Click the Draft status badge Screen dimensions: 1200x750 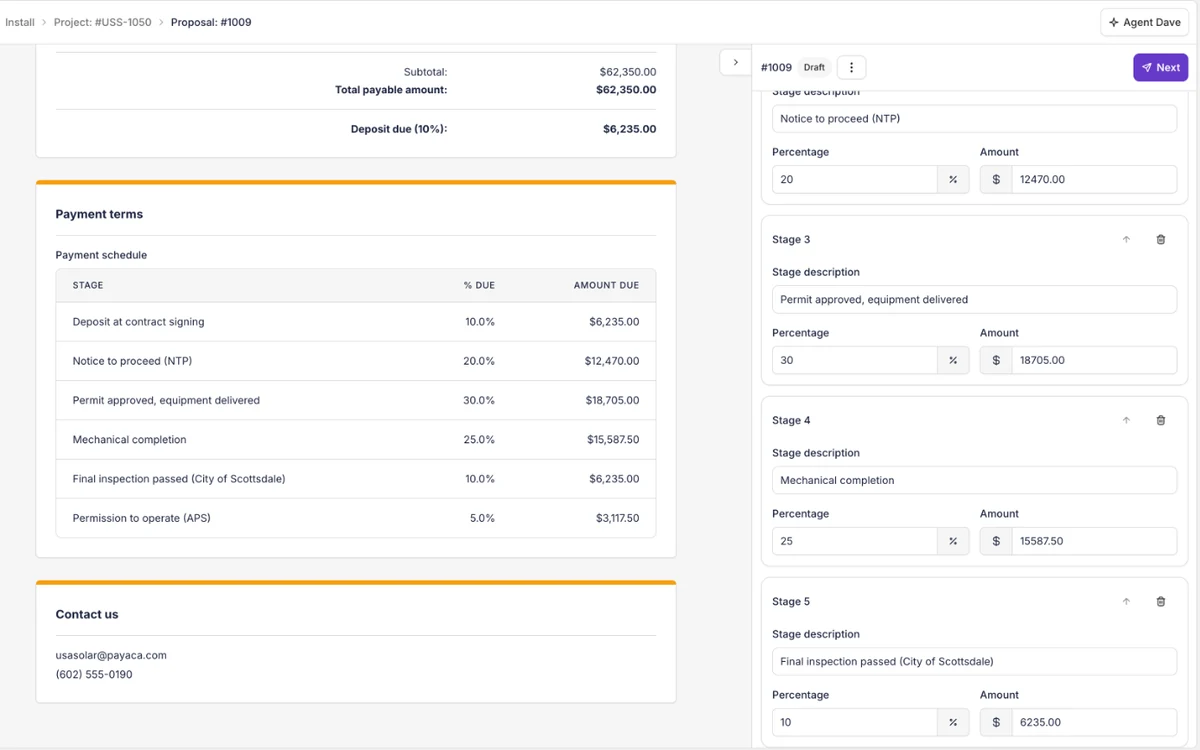coord(815,67)
